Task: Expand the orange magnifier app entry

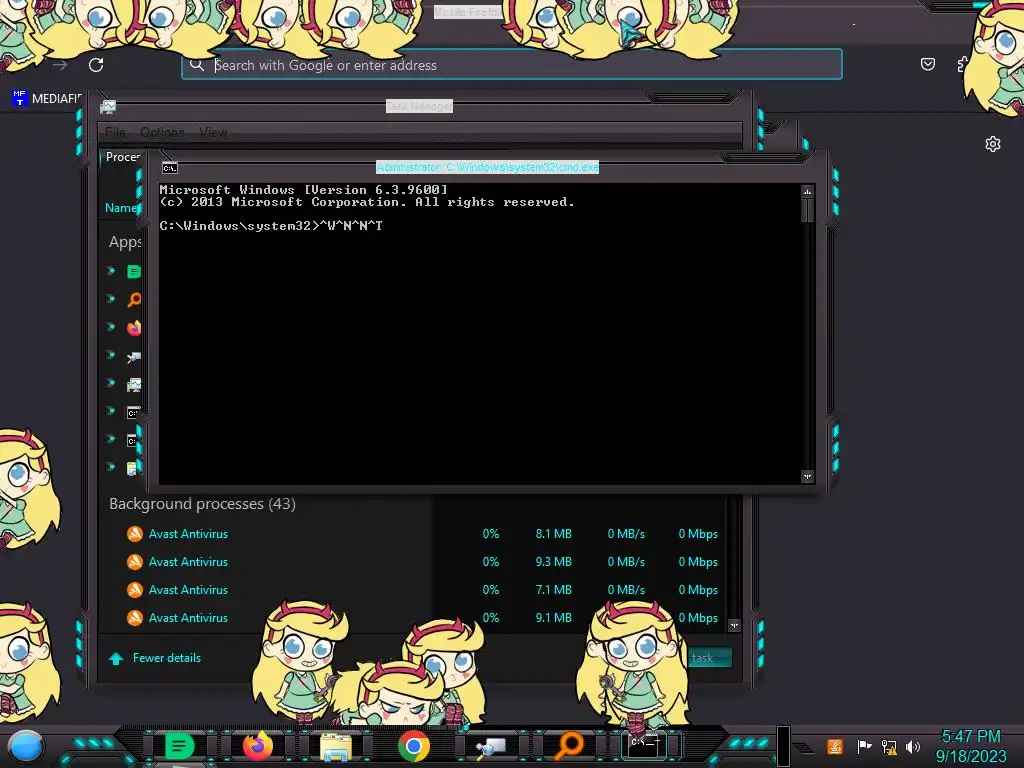Action: coord(110,298)
